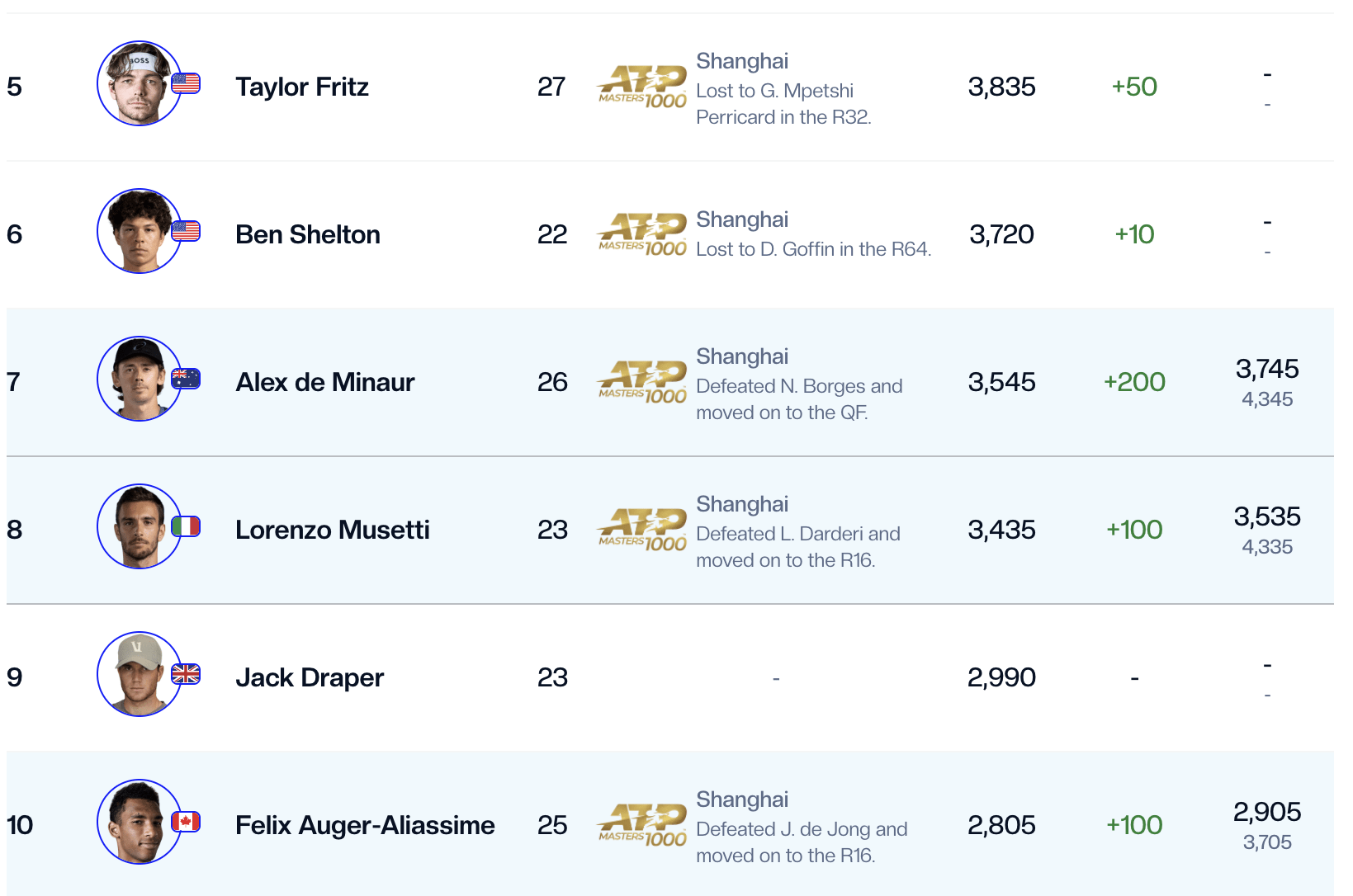The height and width of the screenshot is (896, 1353).
Task: Click the USA flag beside Taylor Fritz
Action: 186,83
